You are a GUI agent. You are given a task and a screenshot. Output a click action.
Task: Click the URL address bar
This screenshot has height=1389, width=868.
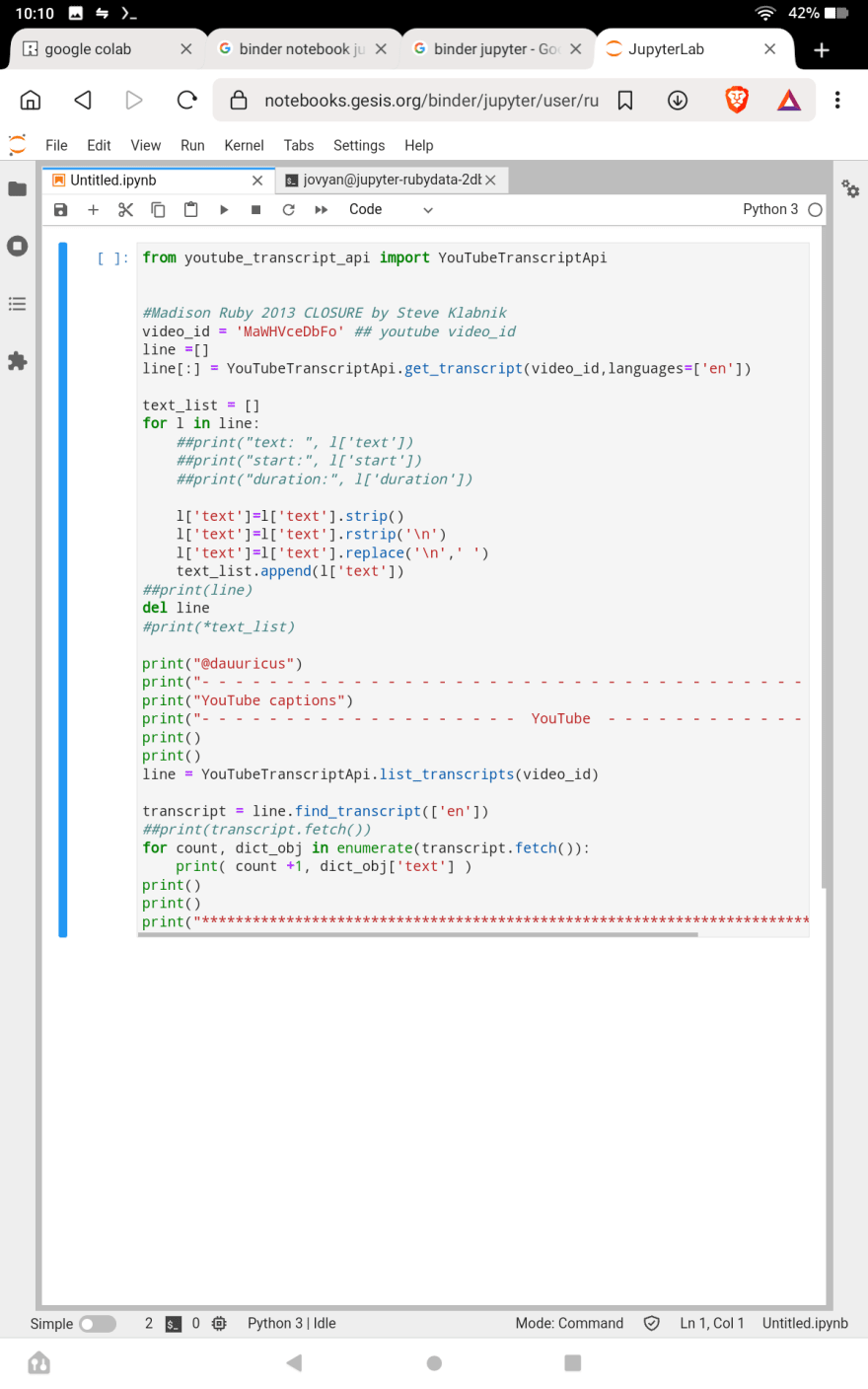(431, 101)
